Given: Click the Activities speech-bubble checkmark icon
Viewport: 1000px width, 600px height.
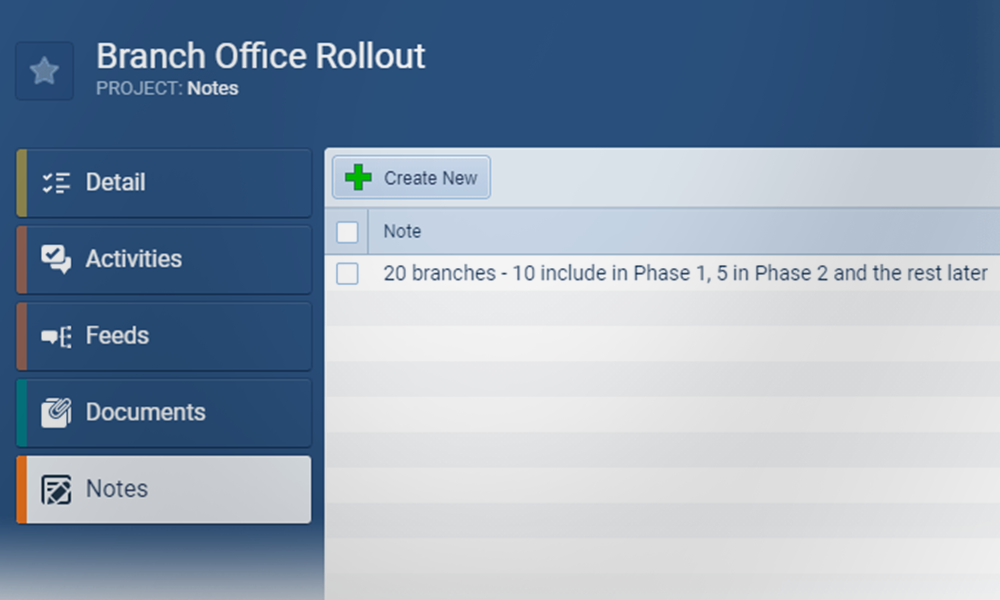Looking at the screenshot, I should click(x=56, y=260).
